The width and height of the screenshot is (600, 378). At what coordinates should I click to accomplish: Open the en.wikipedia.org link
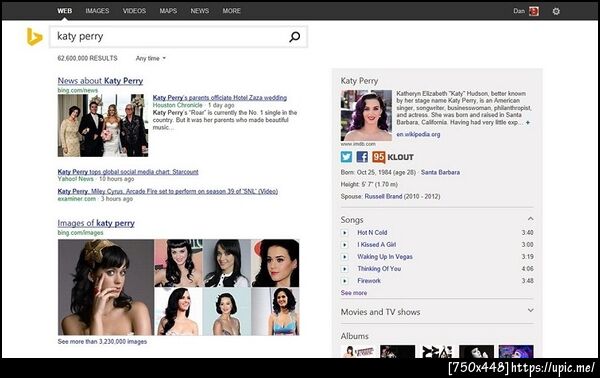coord(418,134)
